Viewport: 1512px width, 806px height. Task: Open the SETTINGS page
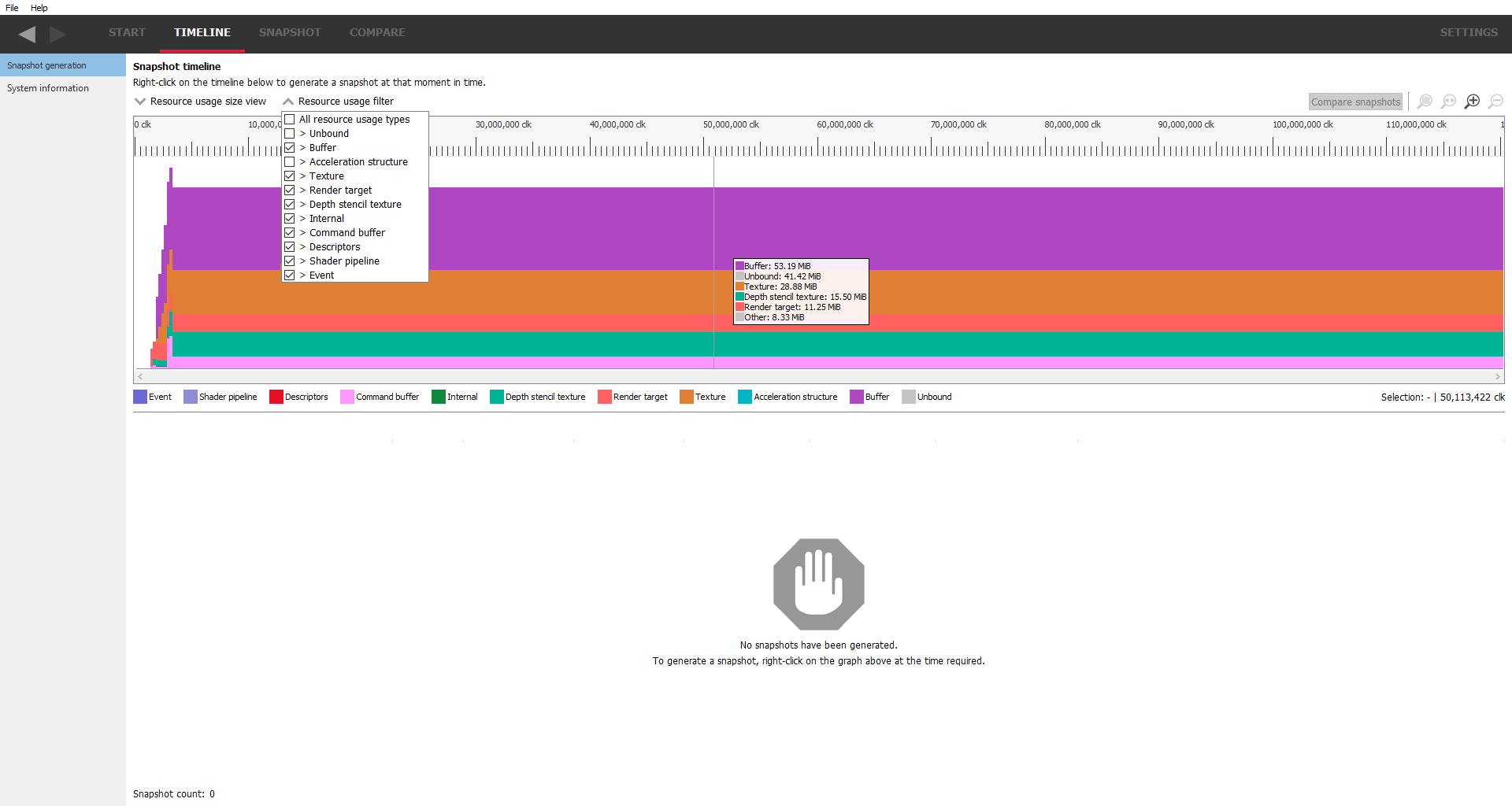pyautogui.click(x=1469, y=33)
